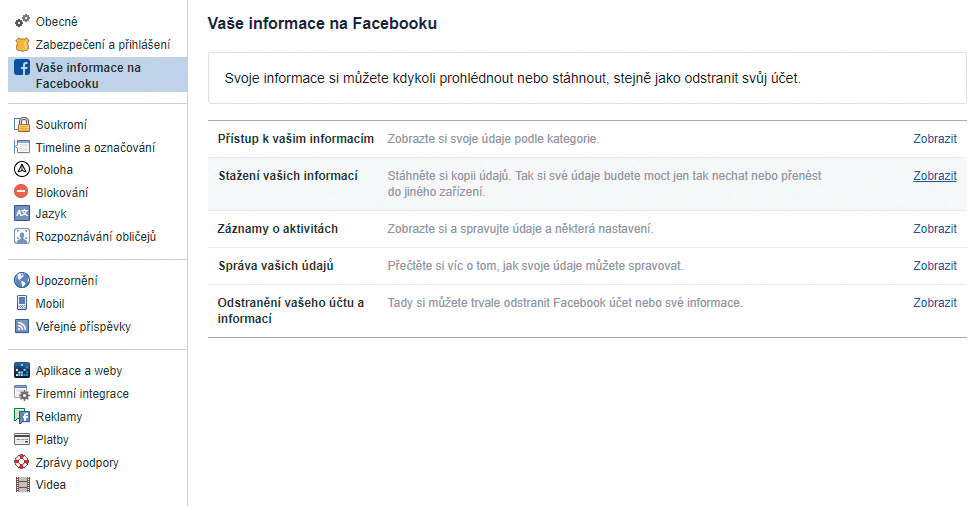Viewport: 978px width, 506px height.
Task: Expand the Záznamy o aktivitách row
Action: click(x=587, y=229)
